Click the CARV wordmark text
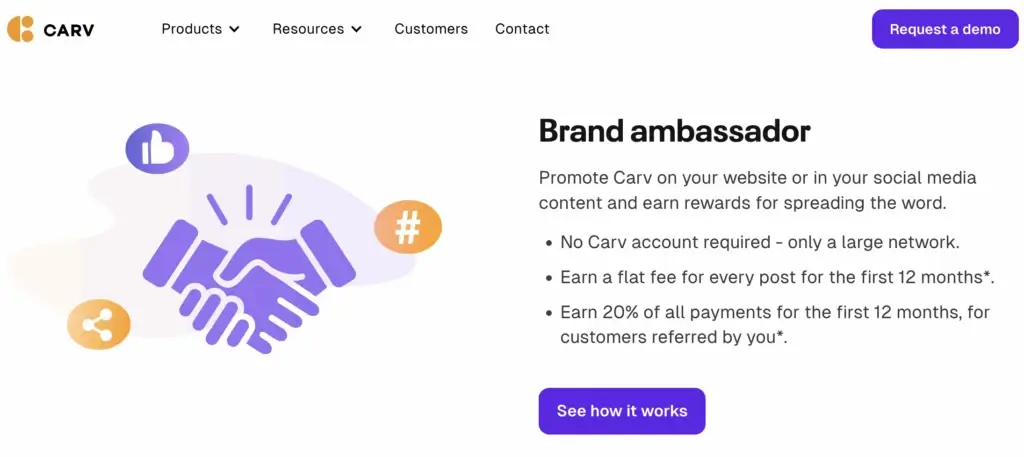This screenshot has height=457, width=1024. [69, 30]
